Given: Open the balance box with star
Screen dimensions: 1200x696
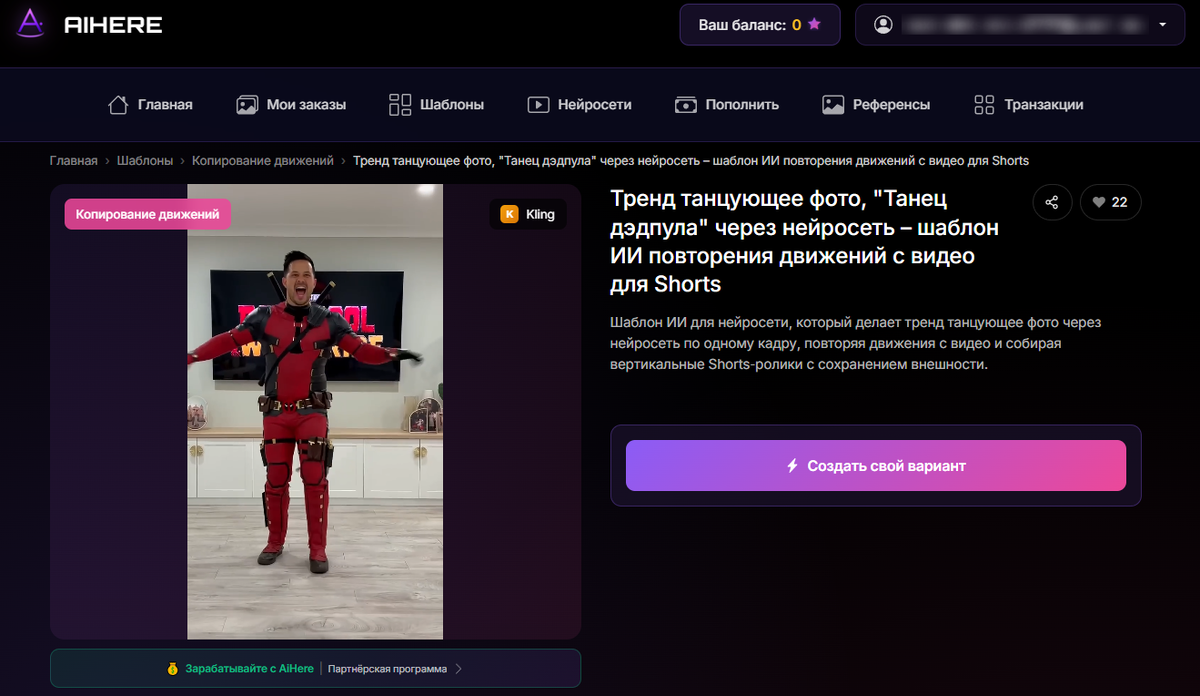Looking at the screenshot, I should (x=760, y=25).
